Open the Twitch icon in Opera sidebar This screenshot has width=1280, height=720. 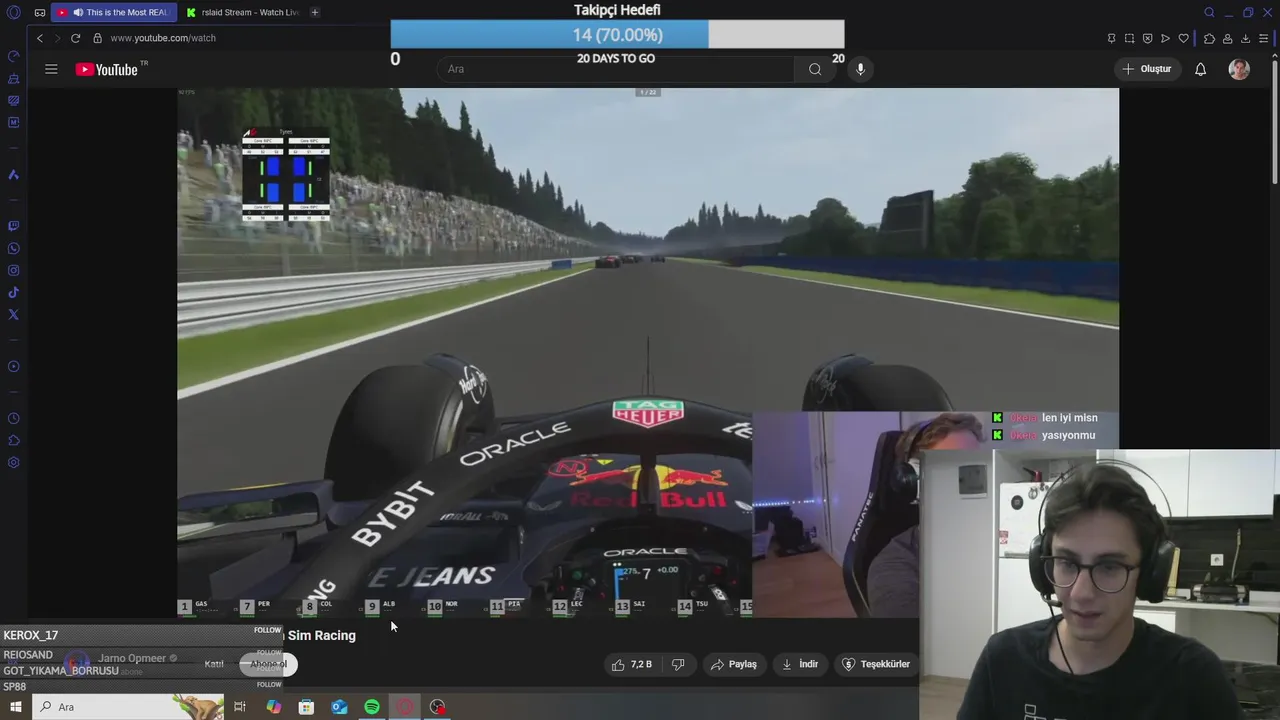tap(14, 227)
